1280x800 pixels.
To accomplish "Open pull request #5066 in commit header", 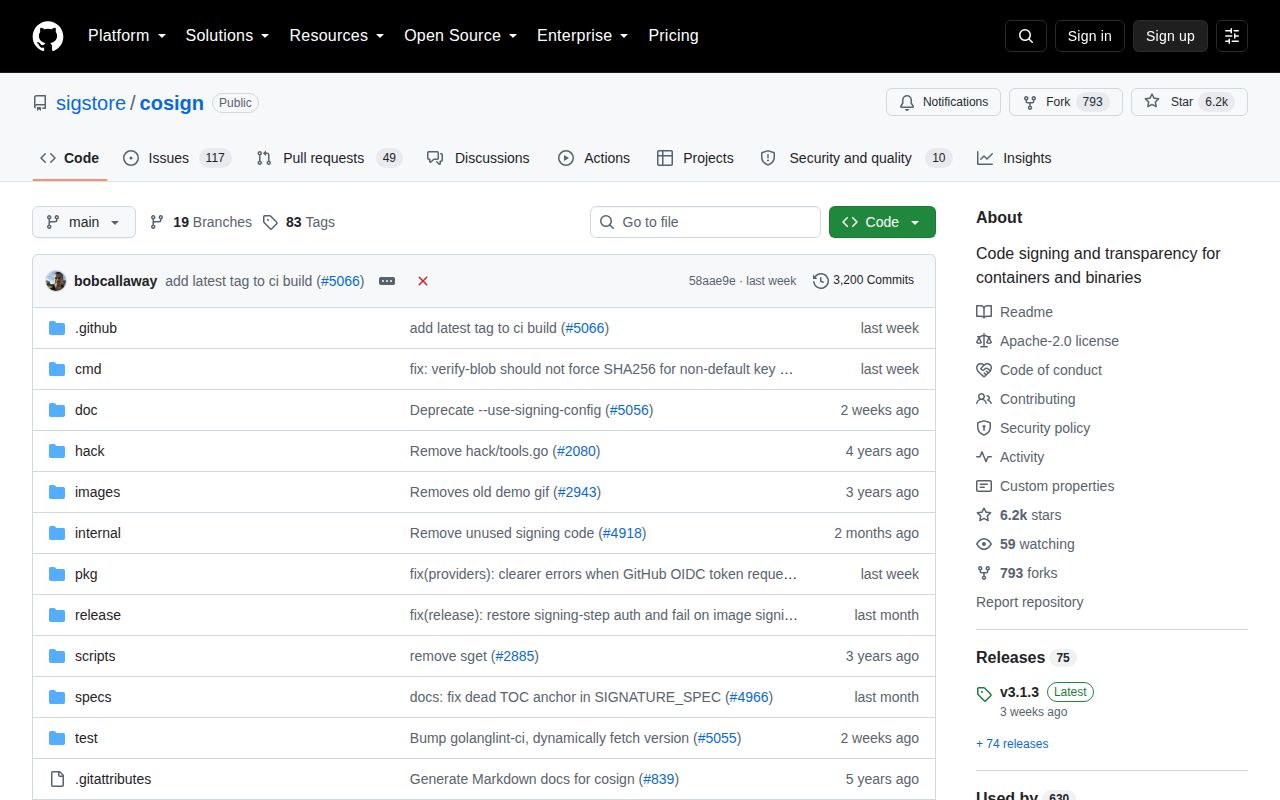I will click(x=340, y=281).
